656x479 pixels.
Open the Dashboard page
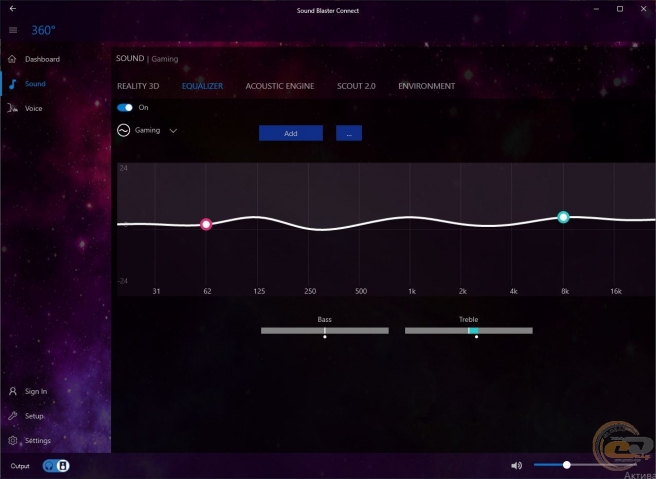tap(42, 59)
